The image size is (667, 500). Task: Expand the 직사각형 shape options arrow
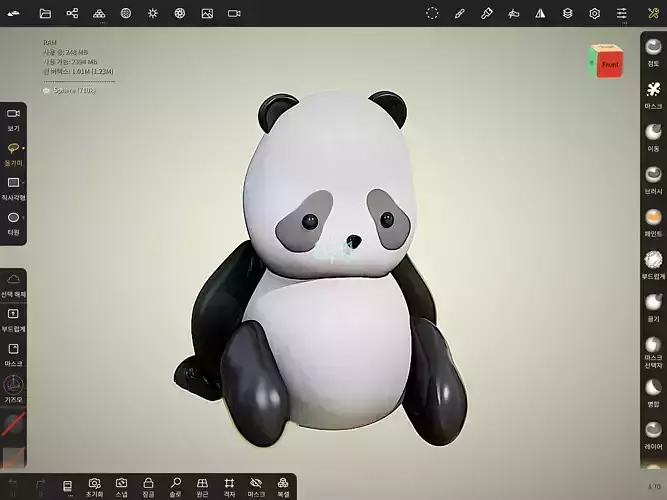[x=23, y=183]
